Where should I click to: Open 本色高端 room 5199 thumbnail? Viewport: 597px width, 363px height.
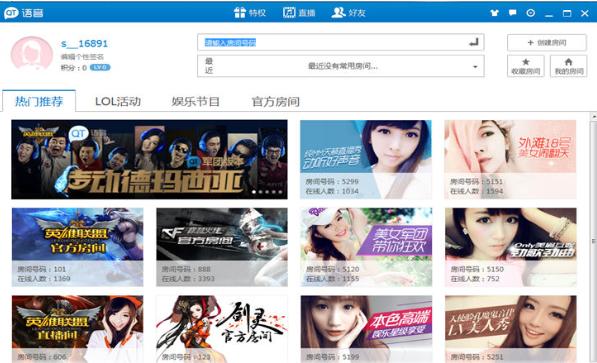pyautogui.click(x=366, y=329)
